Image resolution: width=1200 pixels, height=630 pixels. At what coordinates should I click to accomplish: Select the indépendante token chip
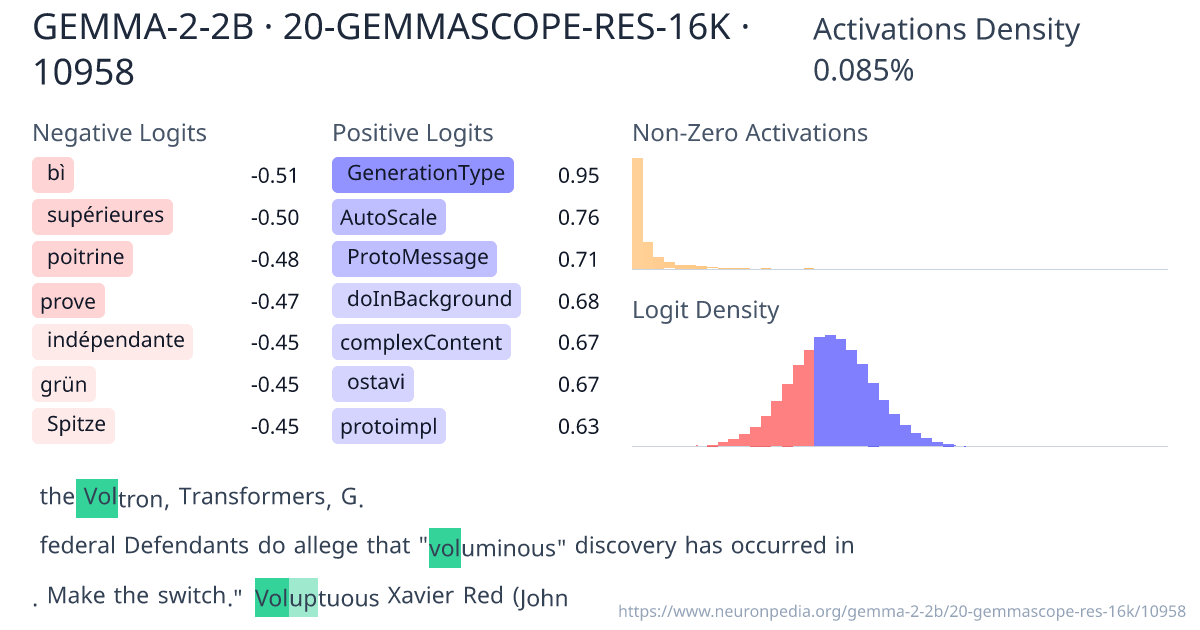click(x=112, y=342)
